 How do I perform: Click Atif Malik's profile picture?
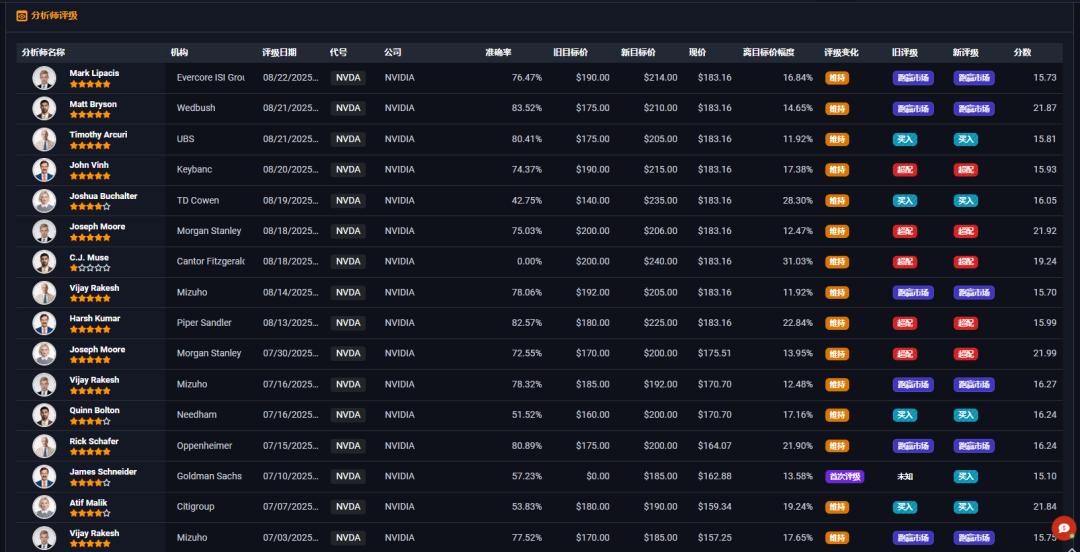tap(44, 507)
